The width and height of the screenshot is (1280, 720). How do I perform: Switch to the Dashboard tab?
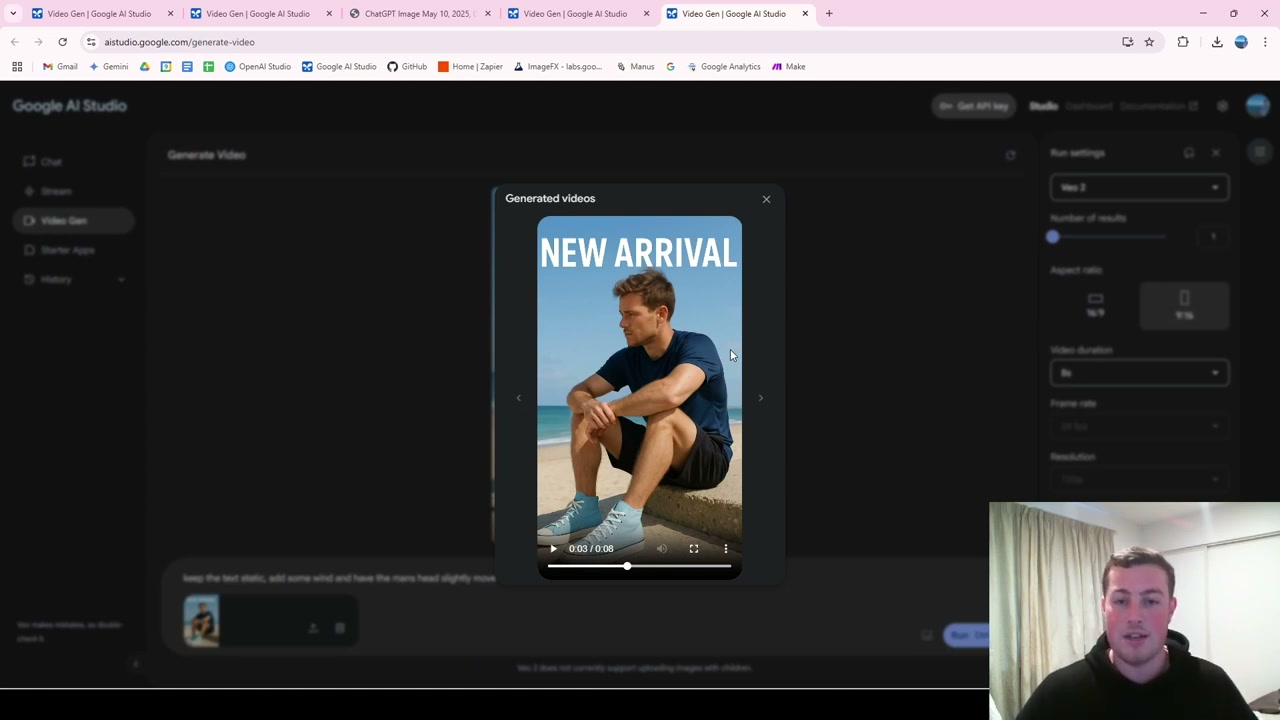[x=1088, y=106]
